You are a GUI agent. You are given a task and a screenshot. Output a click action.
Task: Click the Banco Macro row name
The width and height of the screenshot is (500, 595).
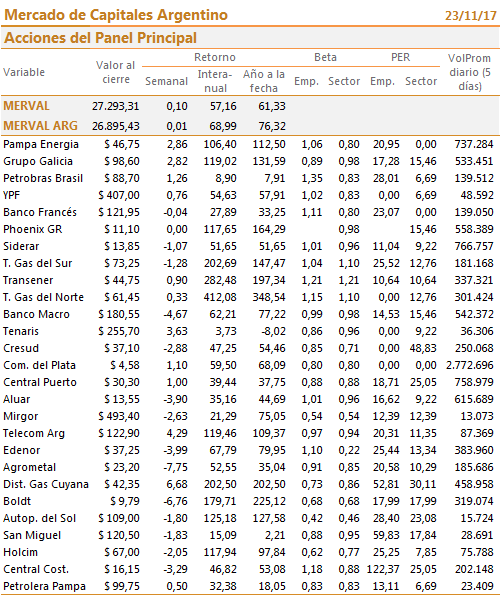pos(36,314)
